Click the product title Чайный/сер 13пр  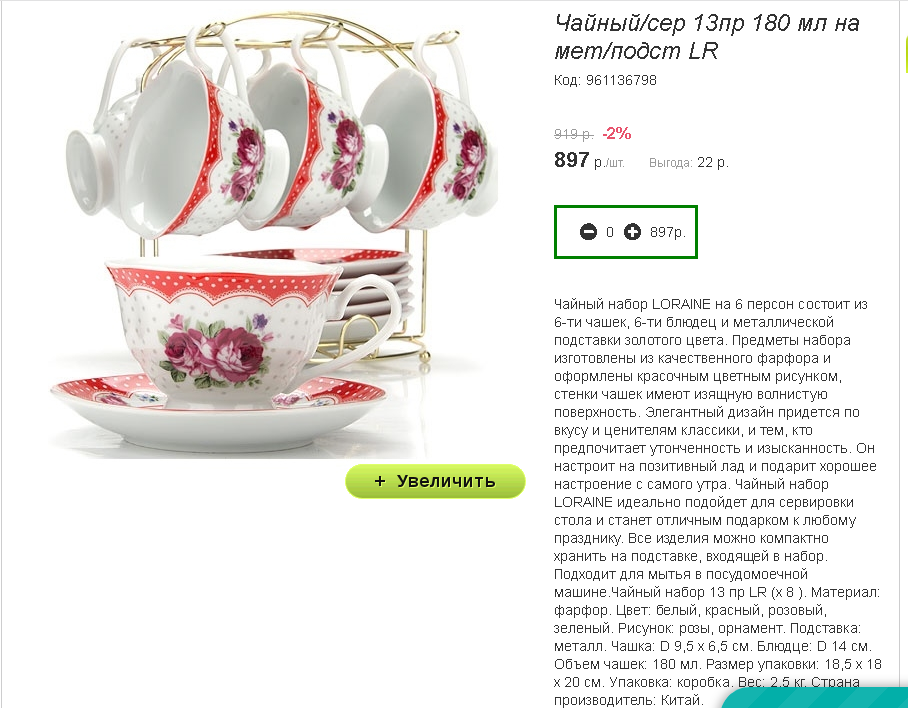click(706, 36)
